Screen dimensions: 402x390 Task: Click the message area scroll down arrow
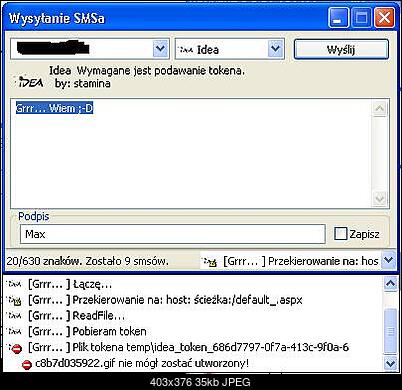pos(380,199)
